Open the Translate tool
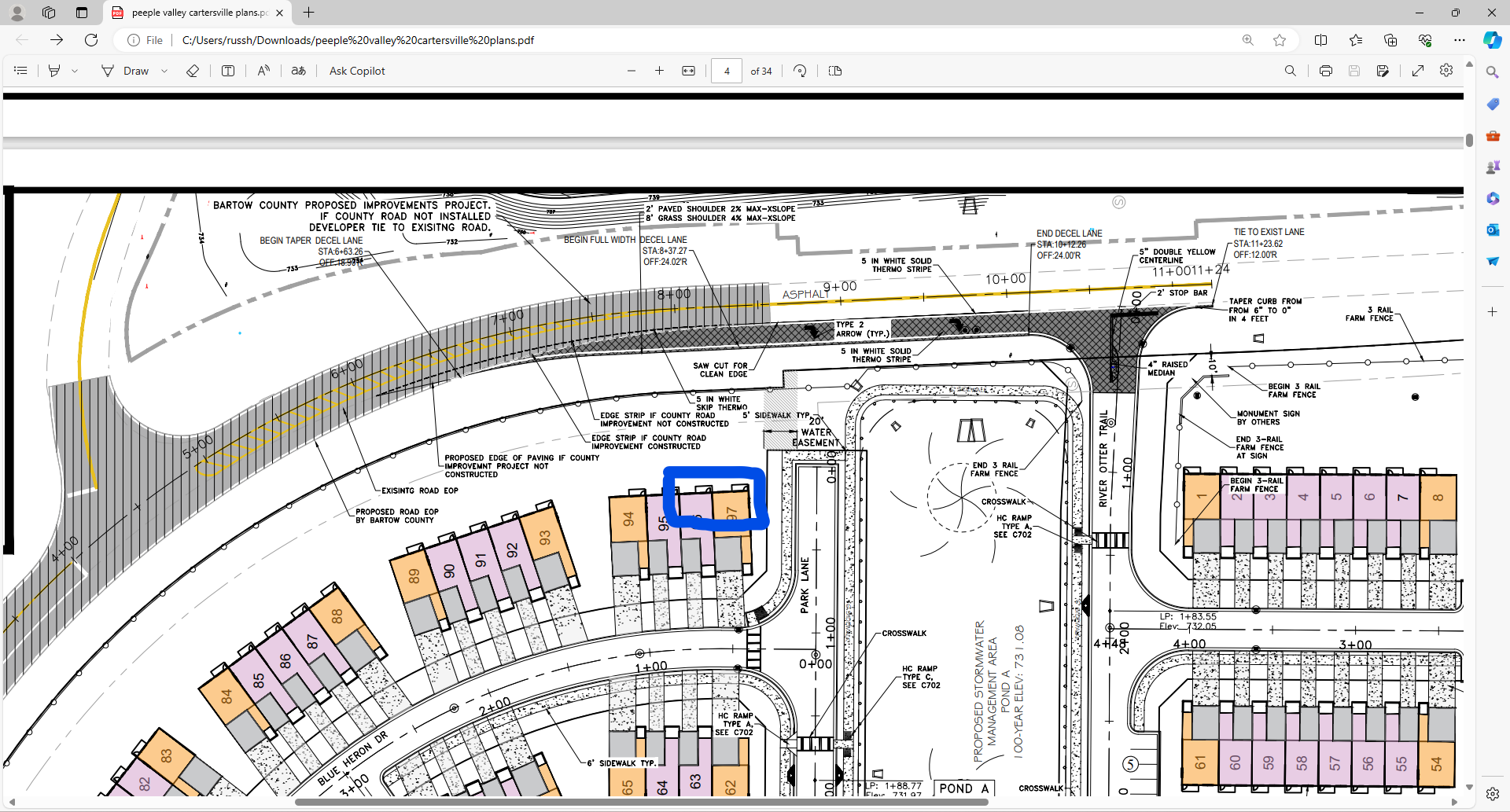Screen dimensions: 1510x812 click(299, 71)
